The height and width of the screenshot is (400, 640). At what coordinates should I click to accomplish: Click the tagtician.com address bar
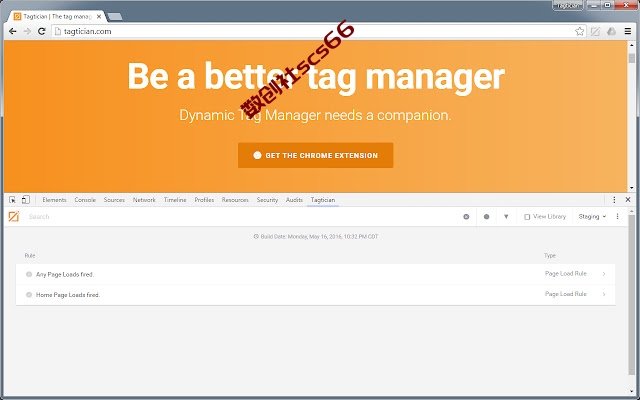click(316, 31)
